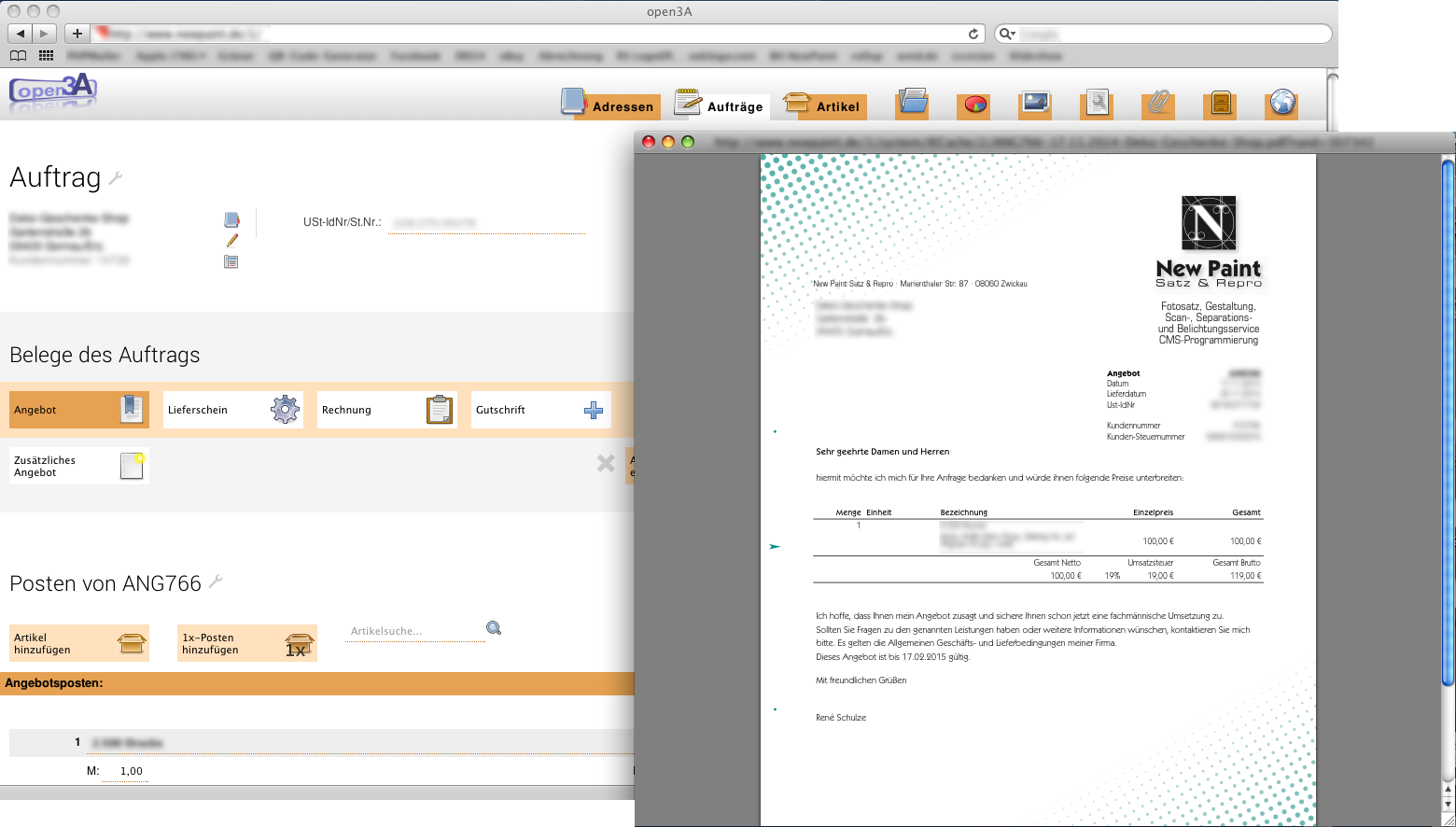Click the globe icon in toolbar
This screenshot has width=1456, height=827.
pos(1282,104)
